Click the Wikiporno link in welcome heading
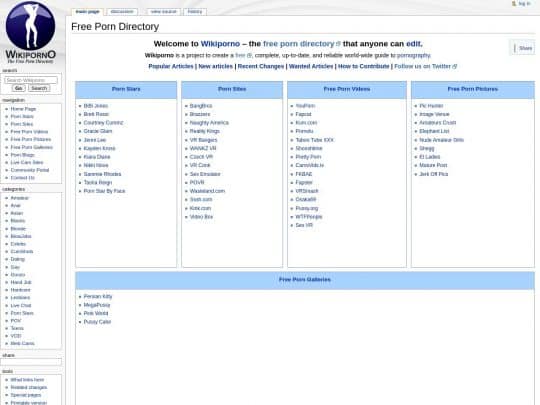Image resolution: width=540 pixels, height=405 pixels. 220,44
